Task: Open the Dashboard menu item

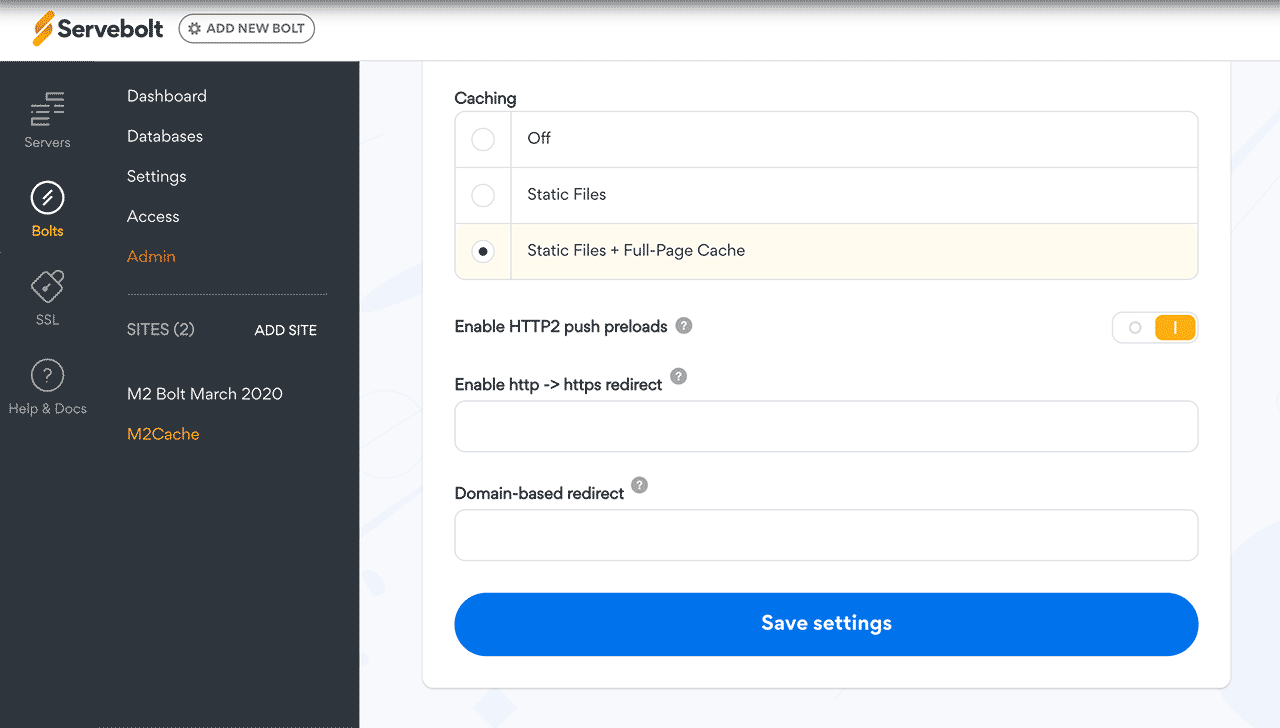Action: click(x=167, y=96)
